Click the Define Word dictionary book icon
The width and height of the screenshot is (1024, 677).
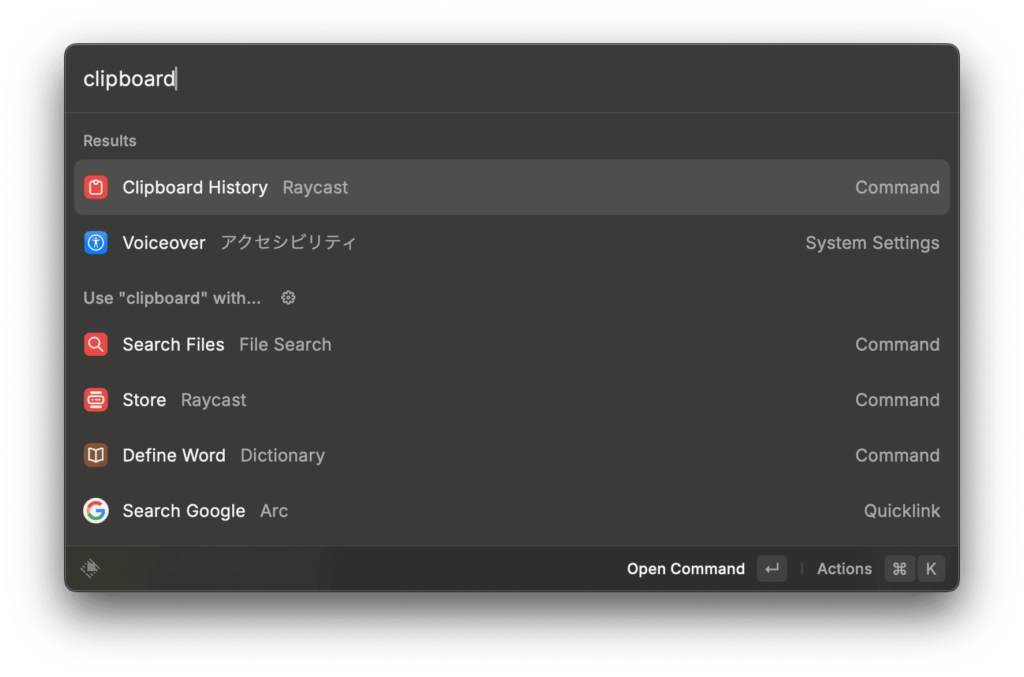point(96,455)
